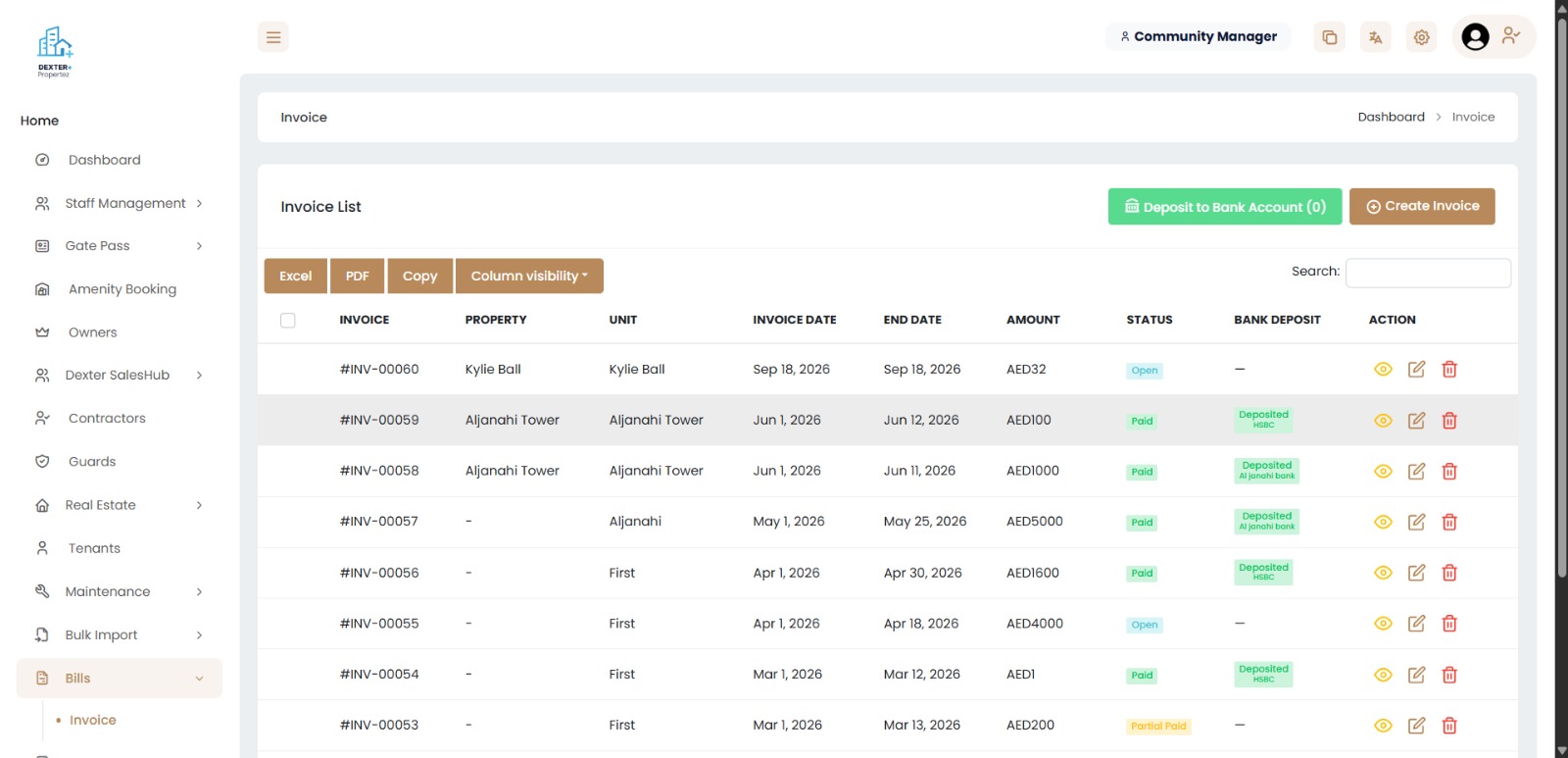Delete invoice #INV-00055
Viewport: 1568px width, 758px height.
point(1449,624)
